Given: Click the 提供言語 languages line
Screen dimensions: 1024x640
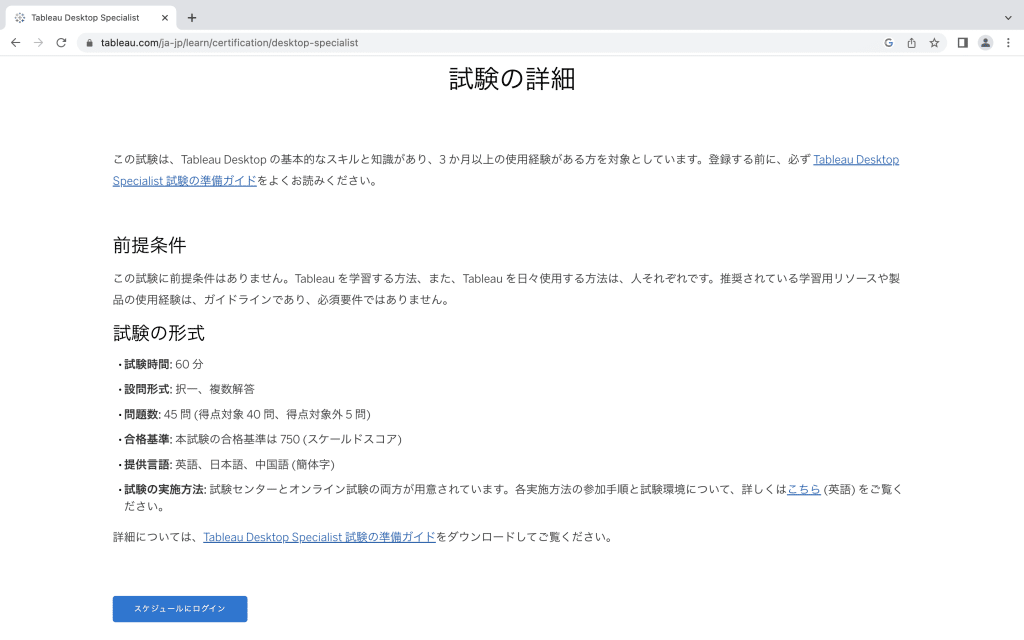Looking at the screenshot, I should point(229,464).
